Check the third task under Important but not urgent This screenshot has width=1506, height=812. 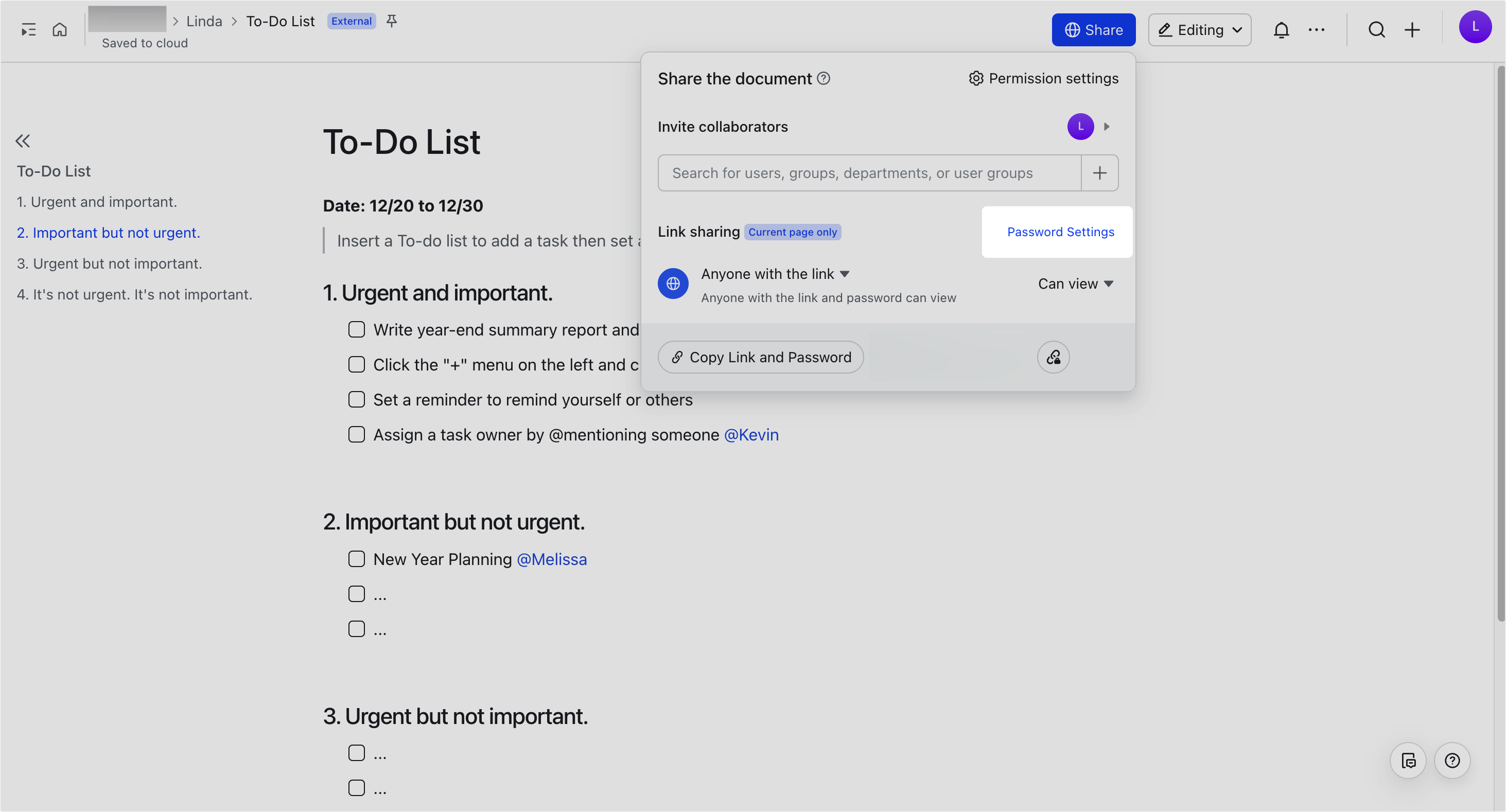click(357, 630)
